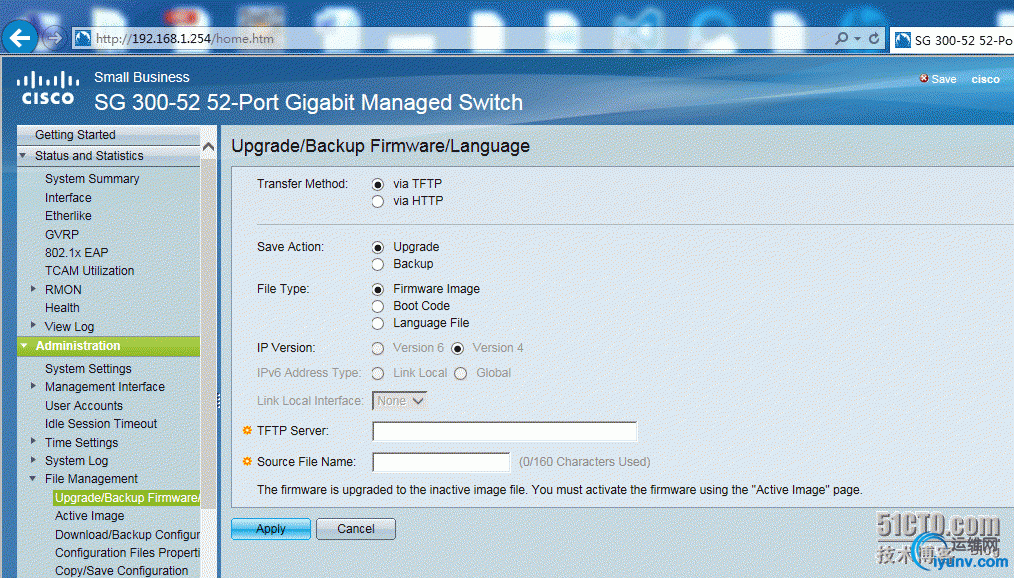Screen dimensions: 1014x578
Task: Click the Apply button
Action: 271,529
